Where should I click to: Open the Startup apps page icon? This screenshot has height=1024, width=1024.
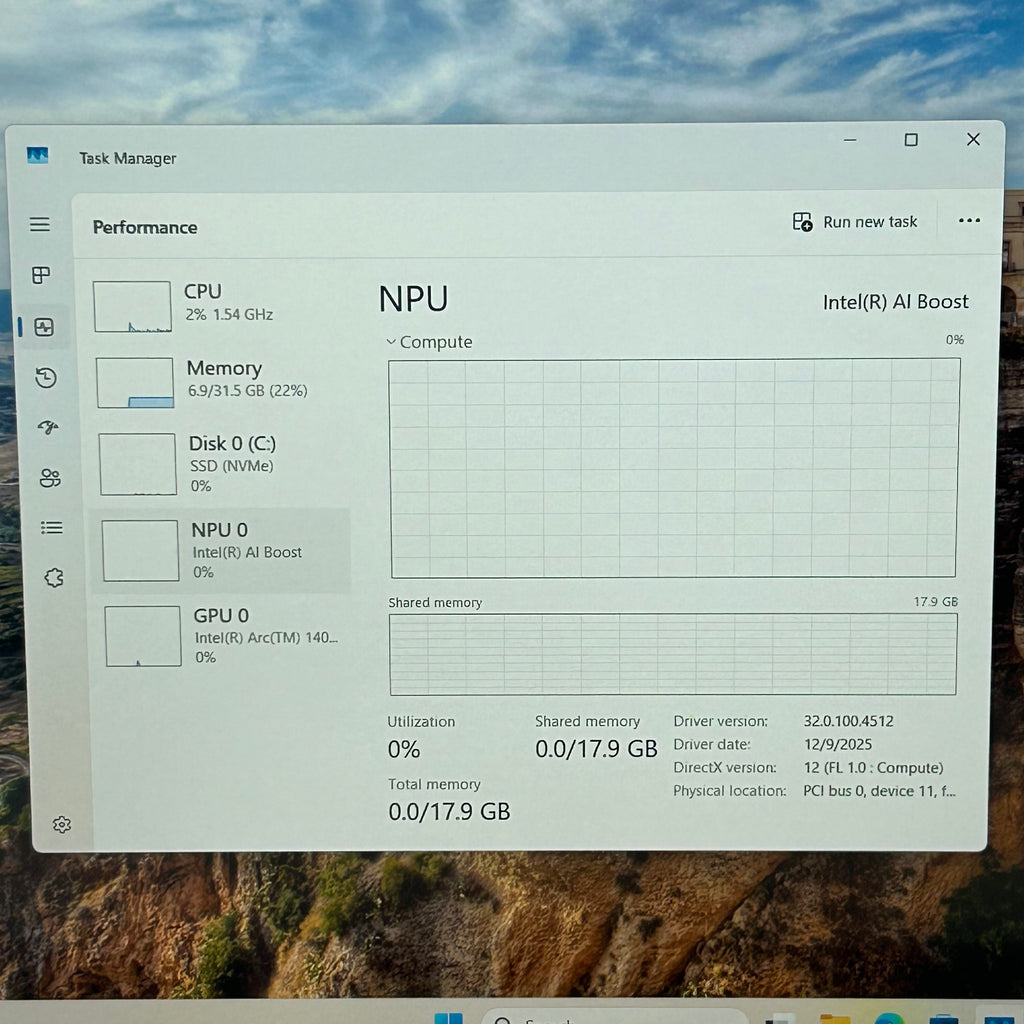(x=48, y=428)
